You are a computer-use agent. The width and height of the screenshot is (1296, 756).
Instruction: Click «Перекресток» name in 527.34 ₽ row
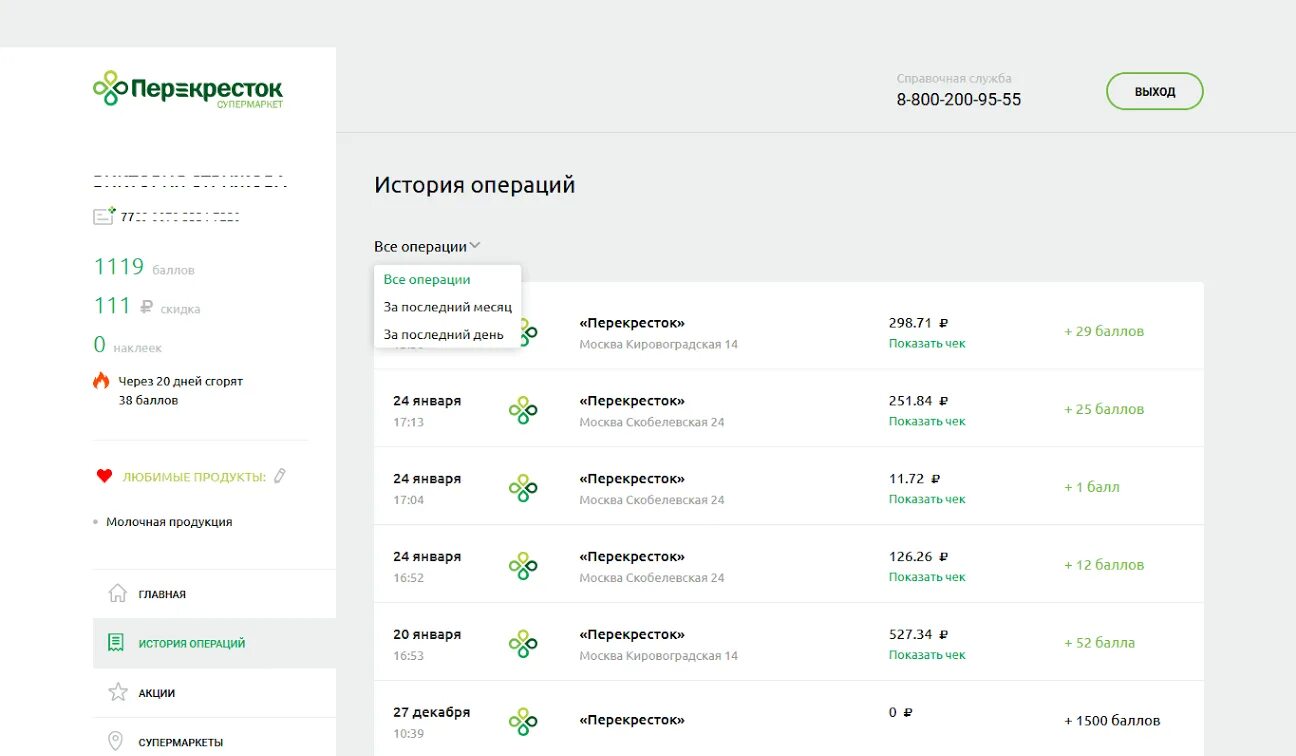point(632,634)
